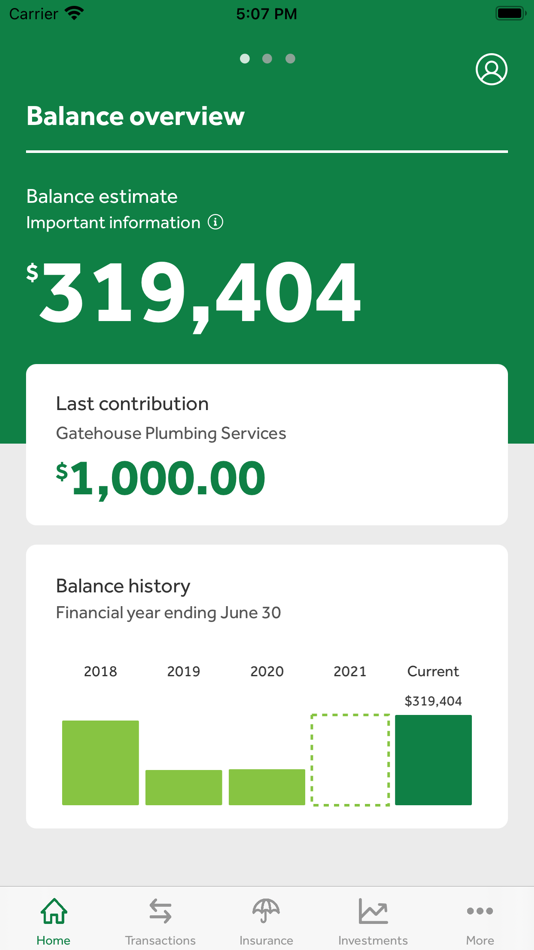Tap the 2020 balance history bar
This screenshot has width=534, height=950.
click(267, 787)
